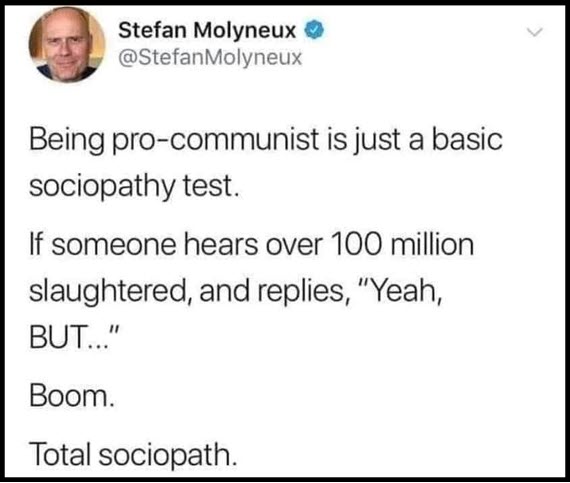Screen dimensions: 570x483
Task: Click the word 'million' in the tweet
Action: click(x=432, y=245)
